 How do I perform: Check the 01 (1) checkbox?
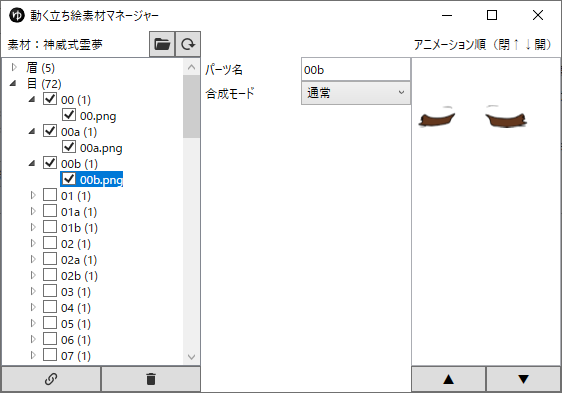pos(50,195)
